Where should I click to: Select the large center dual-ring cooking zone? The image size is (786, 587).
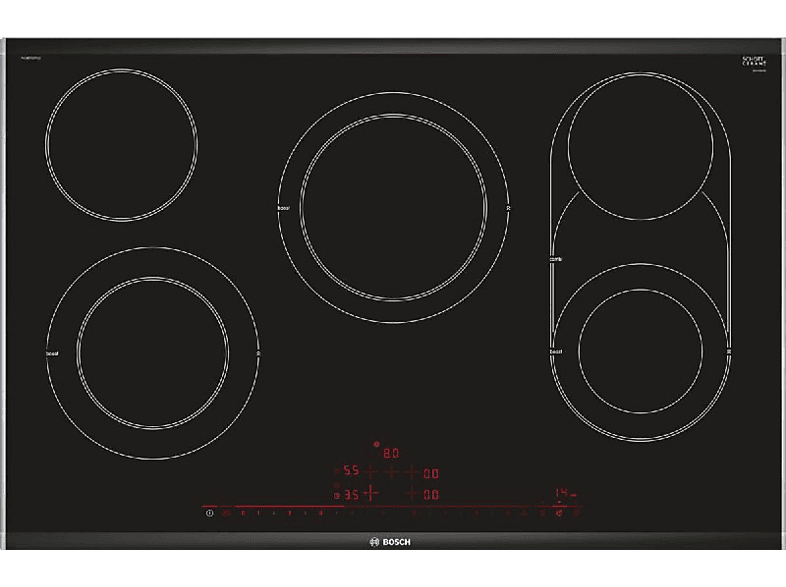coord(395,208)
